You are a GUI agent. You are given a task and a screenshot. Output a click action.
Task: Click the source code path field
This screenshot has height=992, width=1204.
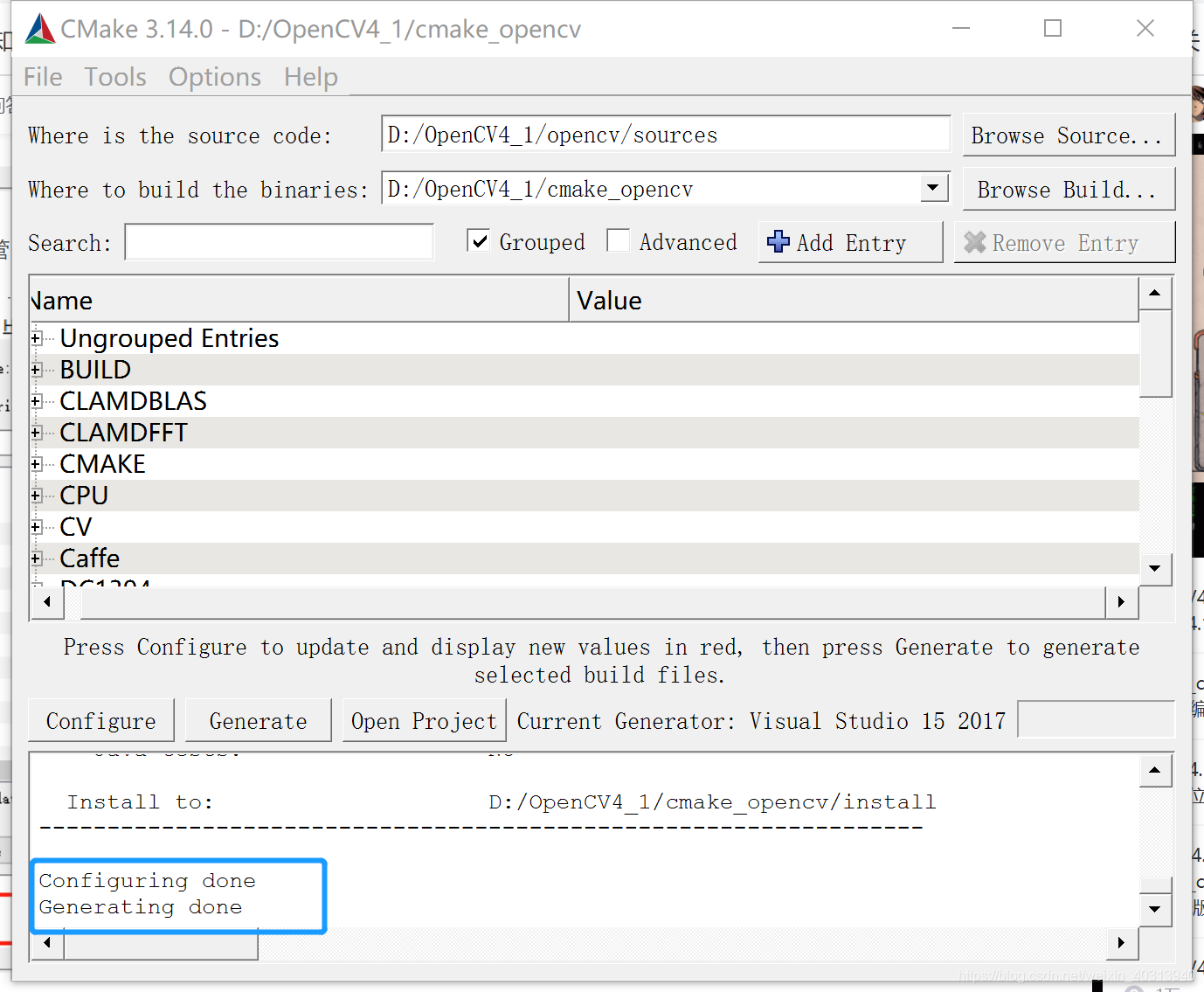(x=666, y=135)
